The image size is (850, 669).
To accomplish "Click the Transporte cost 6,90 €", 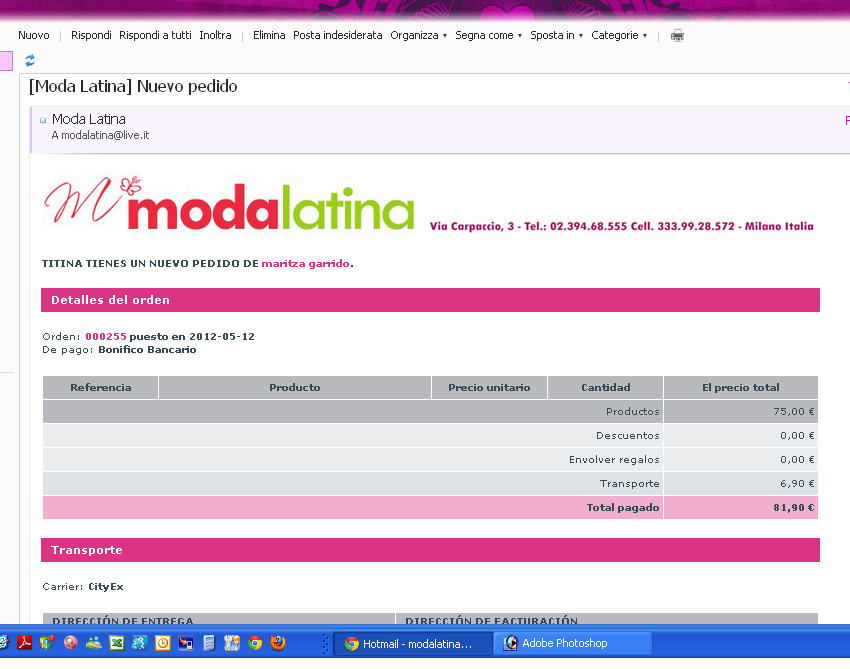I will 797,484.
